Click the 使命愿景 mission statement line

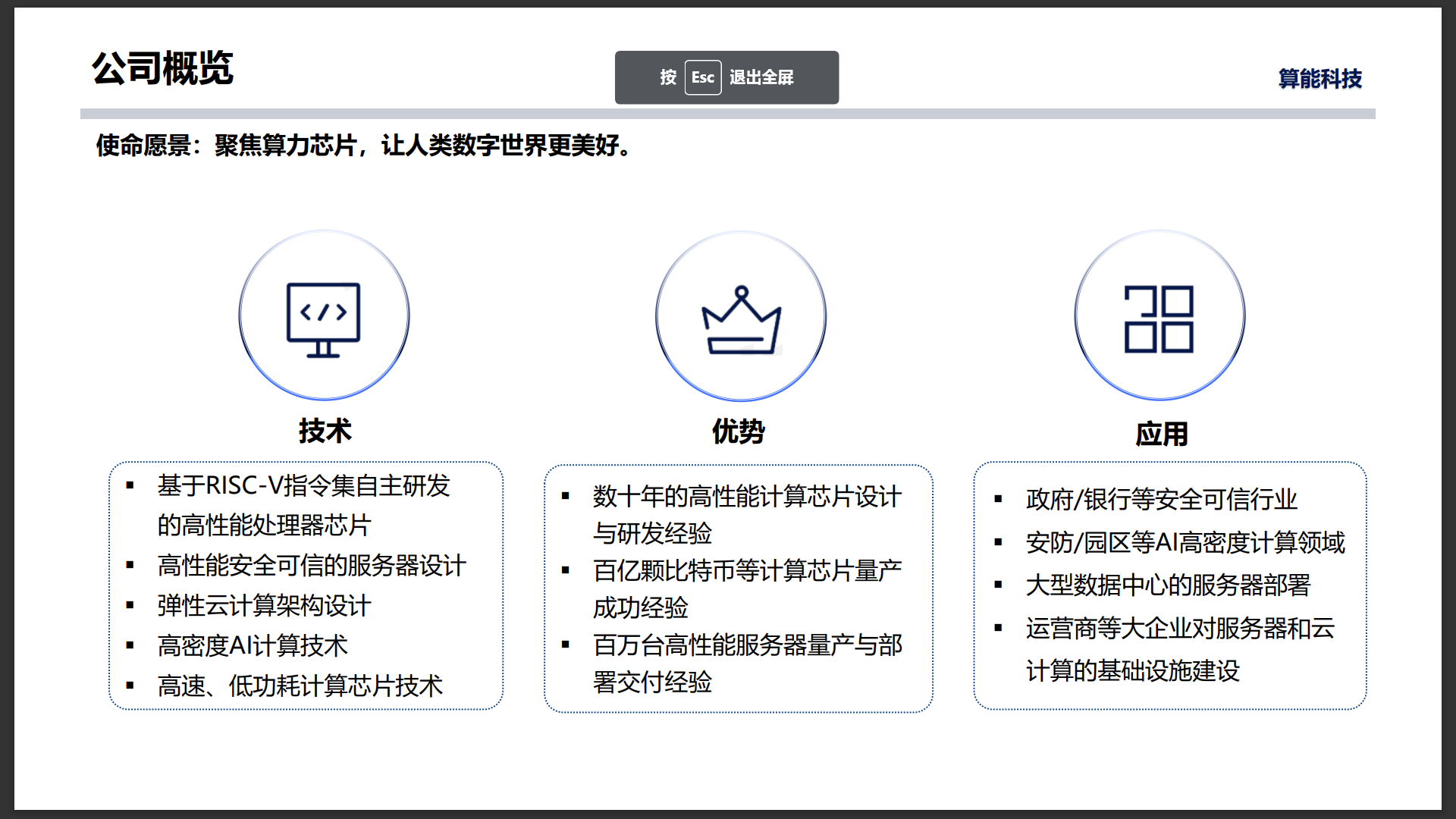click(364, 145)
